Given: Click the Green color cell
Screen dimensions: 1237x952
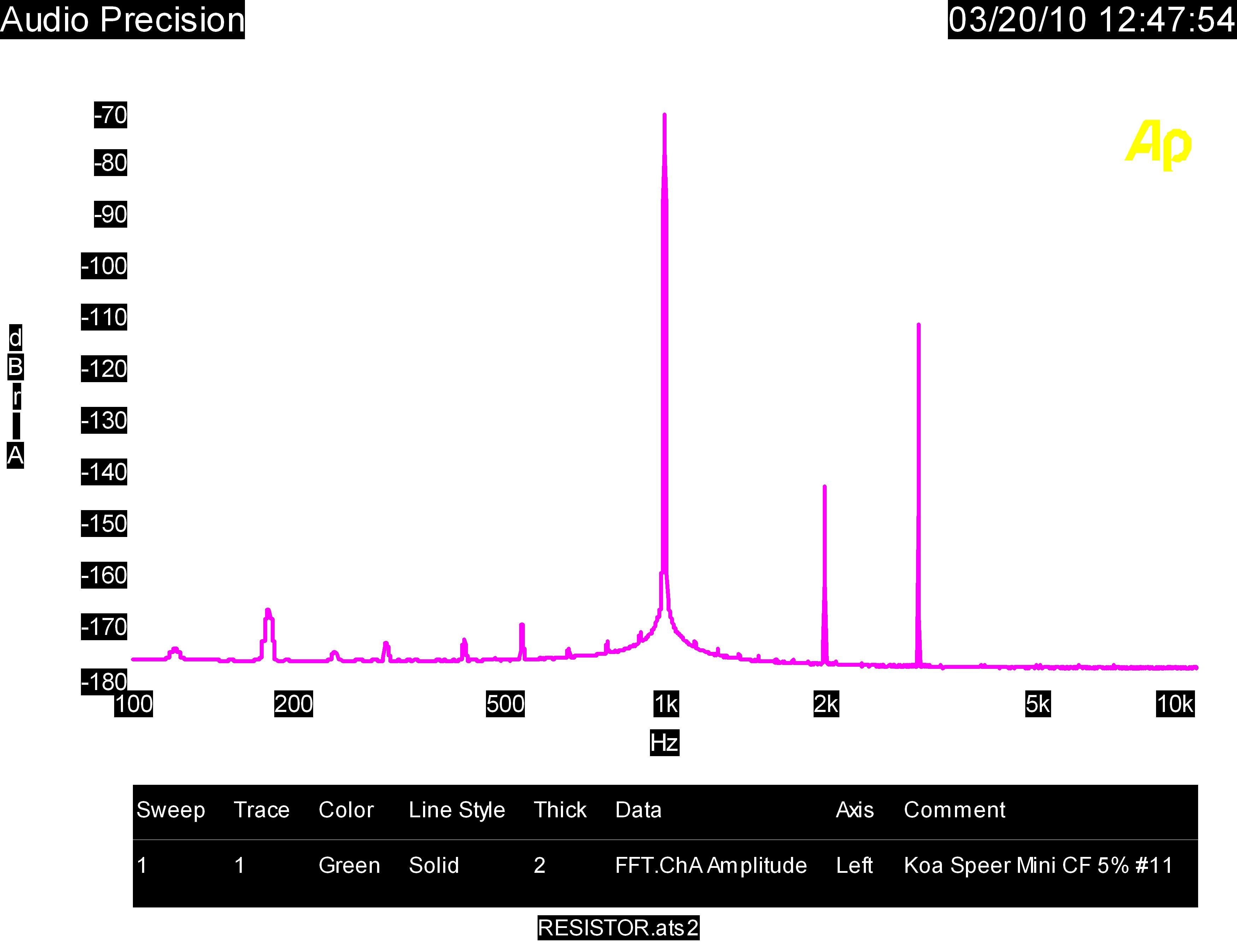Looking at the screenshot, I should point(349,865).
